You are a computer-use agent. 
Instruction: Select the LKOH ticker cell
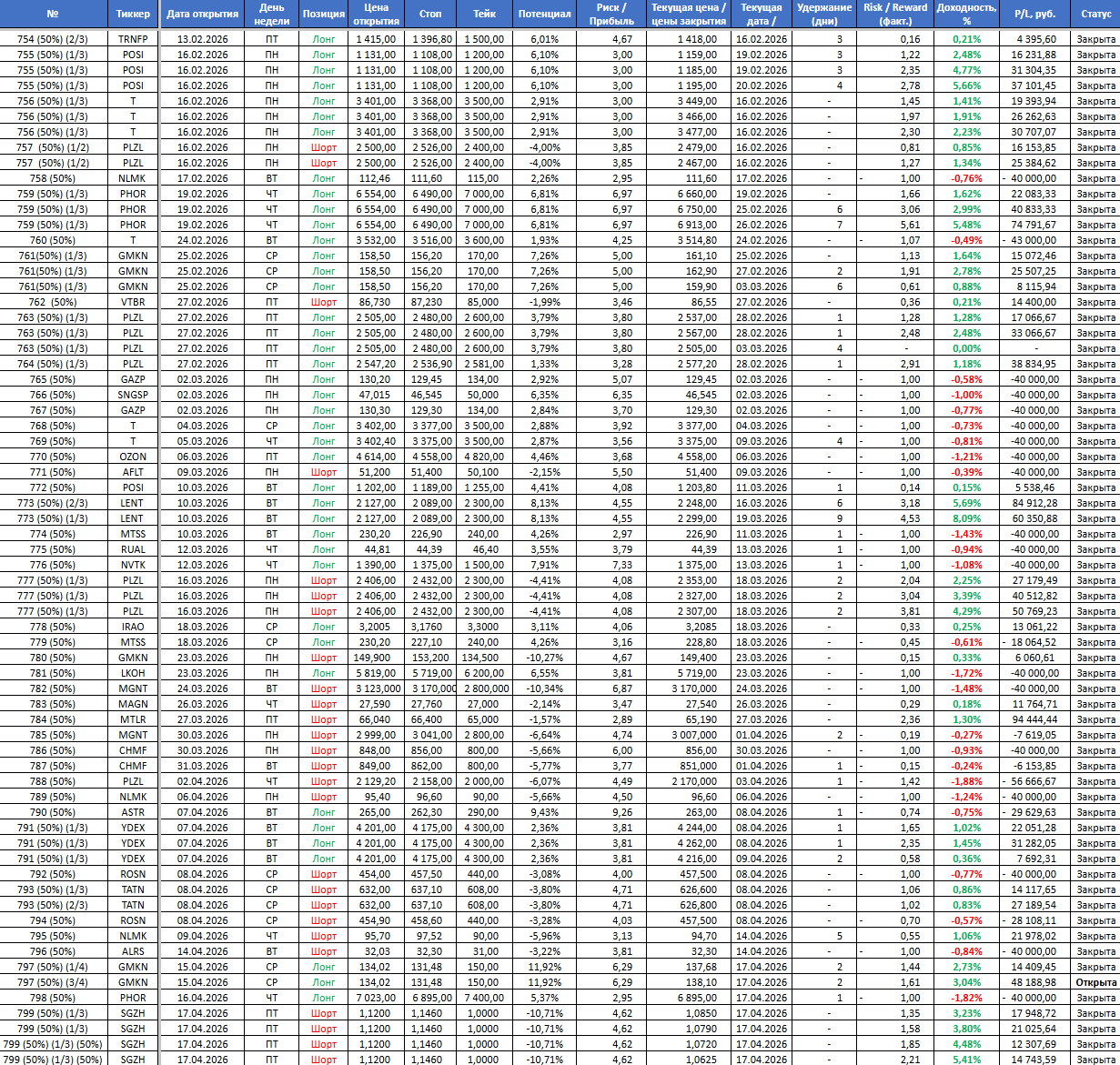(133, 673)
